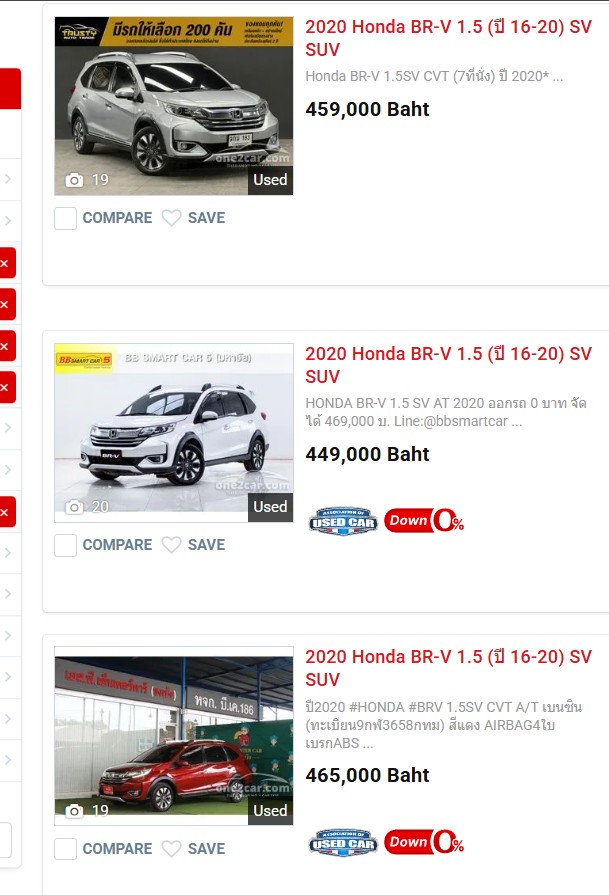Click the 449,000 Baht price
Image resolution: width=609 pixels, height=895 pixels.
pos(367,454)
